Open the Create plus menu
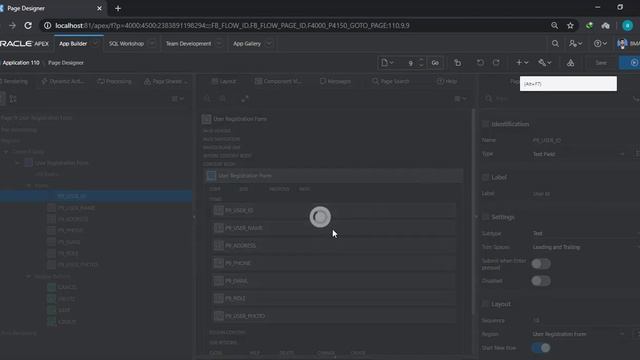 (522, 63)
